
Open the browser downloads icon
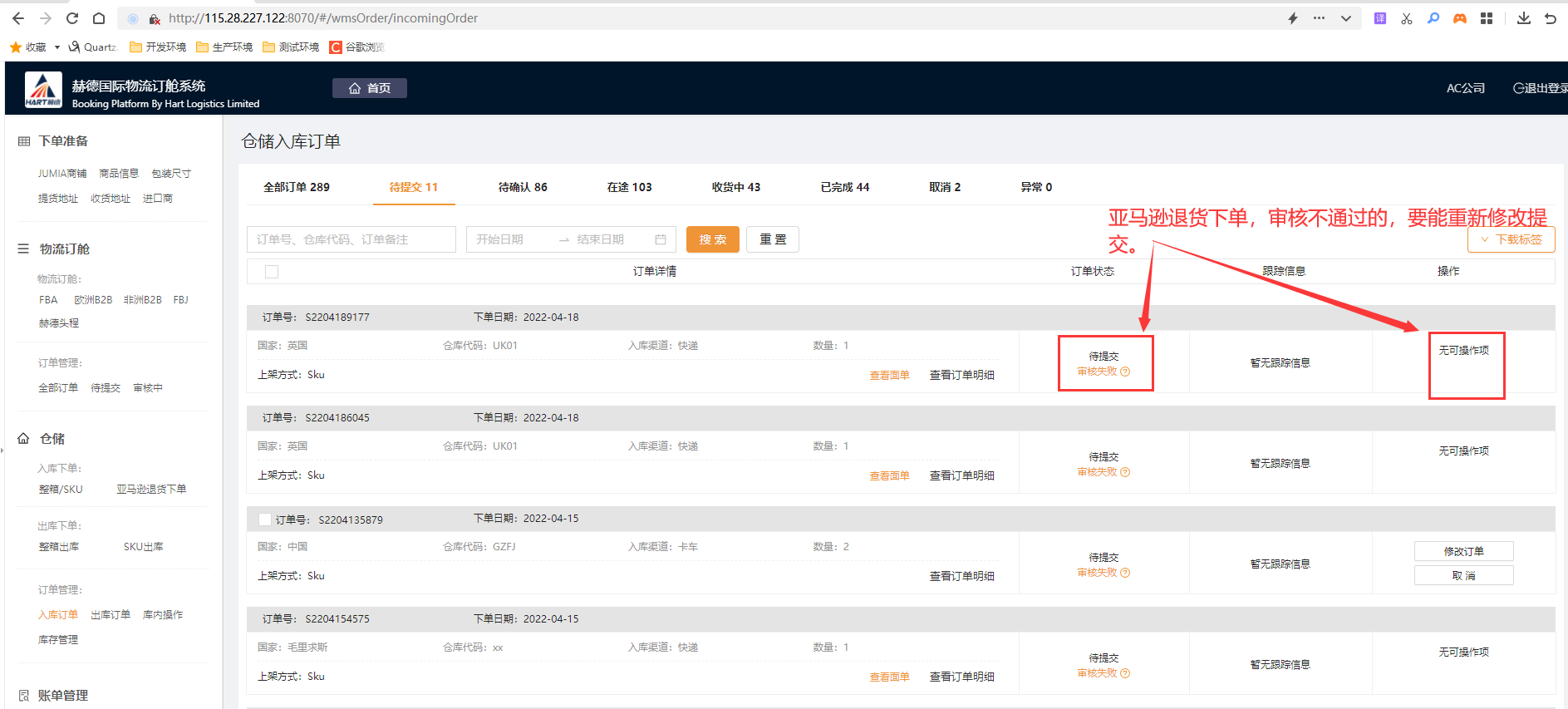tap(1523, 18)
